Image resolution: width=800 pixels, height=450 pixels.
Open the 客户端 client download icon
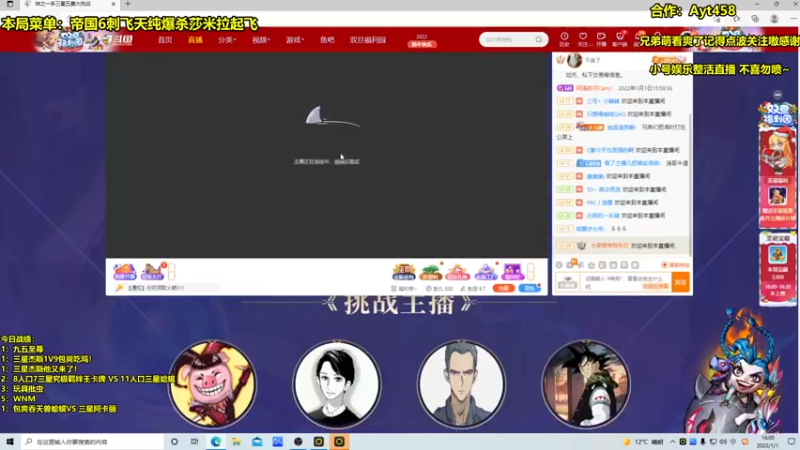[x=619, y=39]
